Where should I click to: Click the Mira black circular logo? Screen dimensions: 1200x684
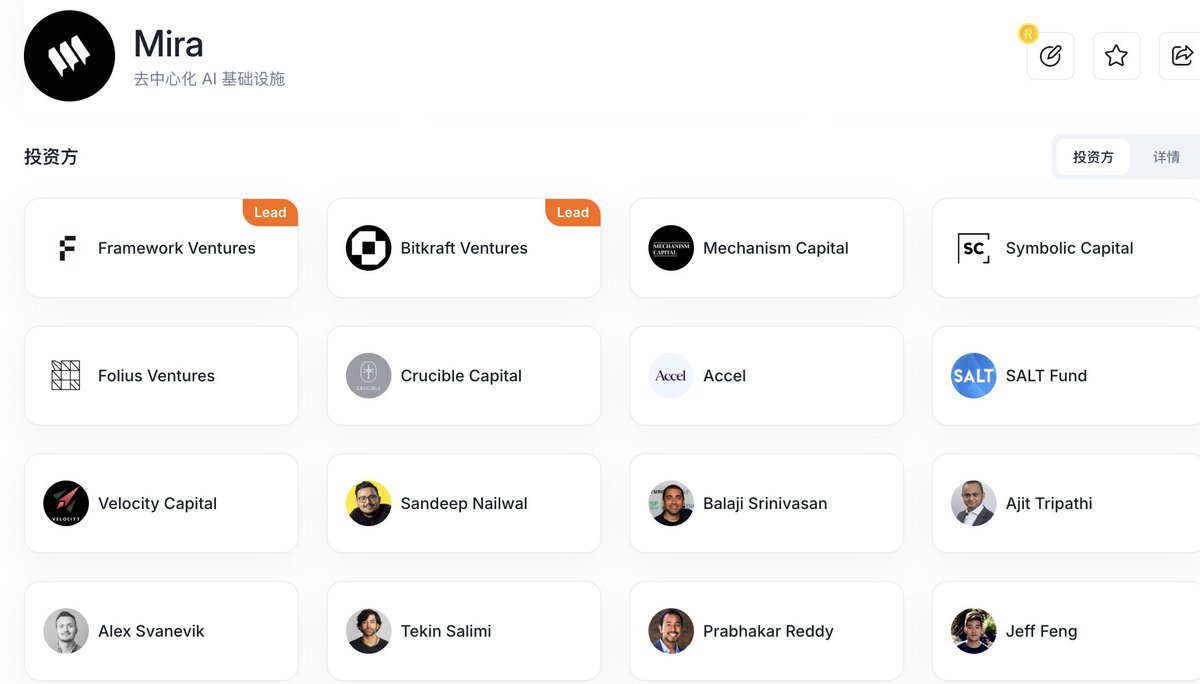point(70,56)
